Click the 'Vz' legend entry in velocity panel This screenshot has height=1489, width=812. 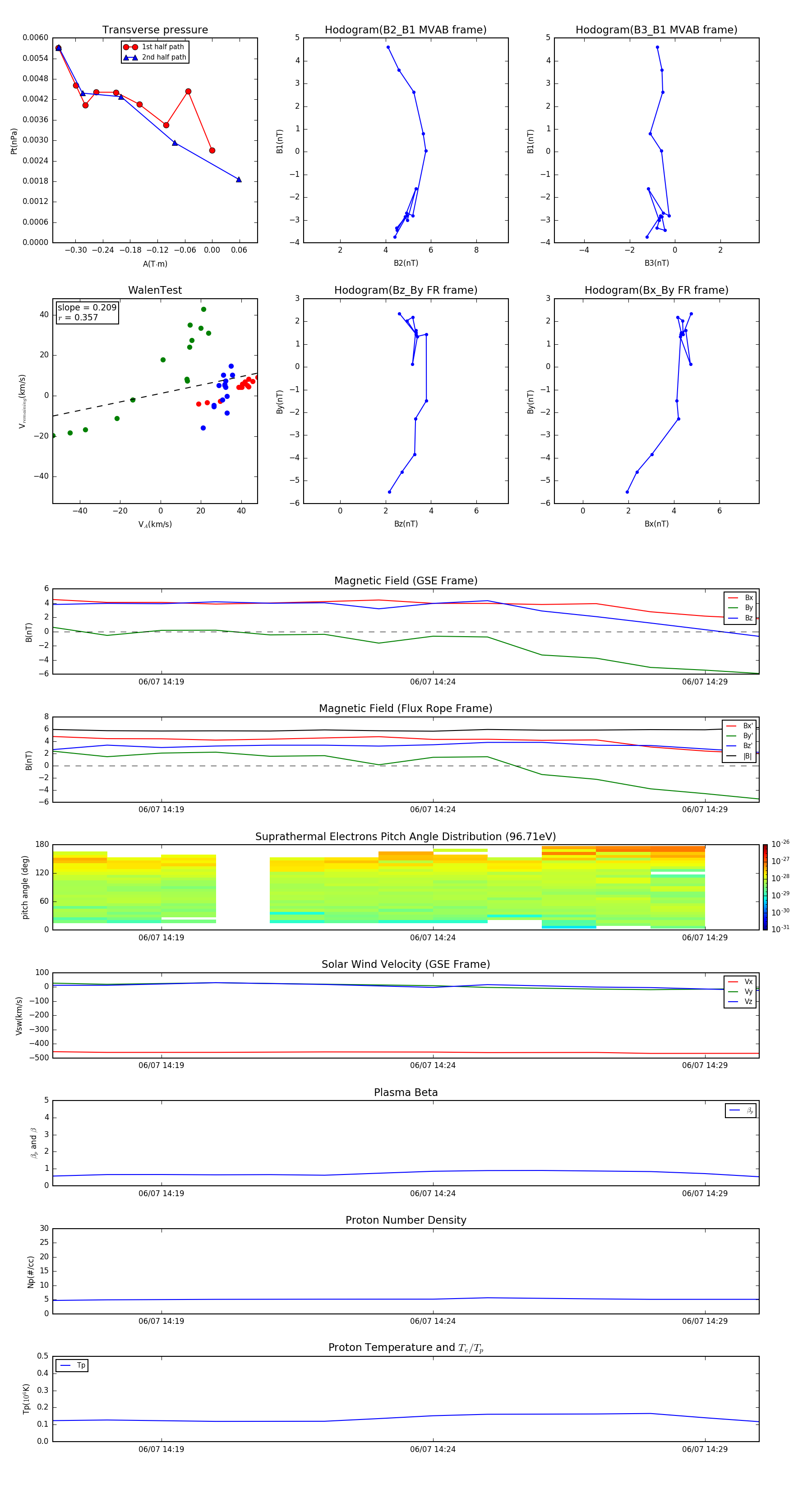(740, 1002)
